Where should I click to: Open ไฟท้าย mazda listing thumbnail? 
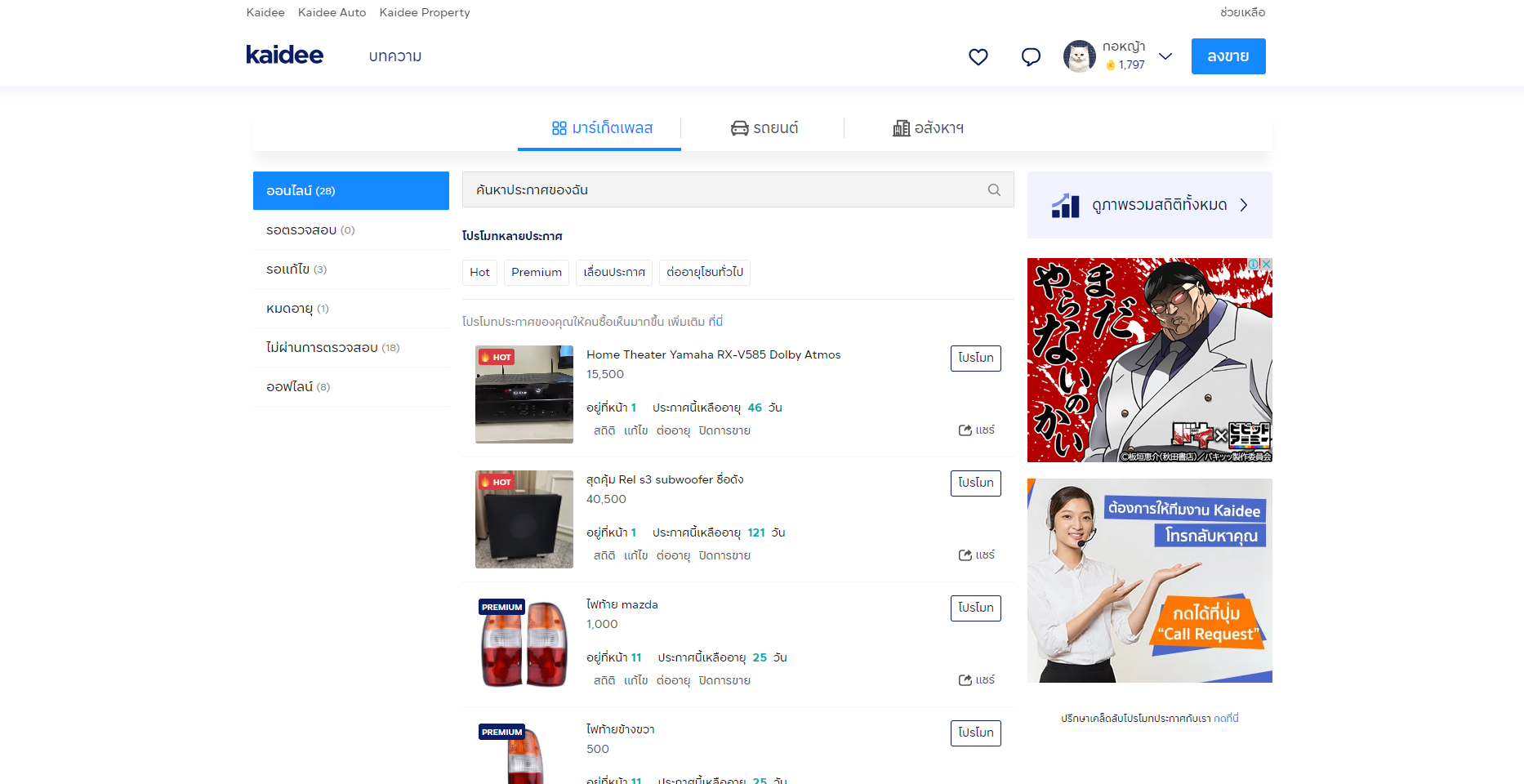pos(524,644)
